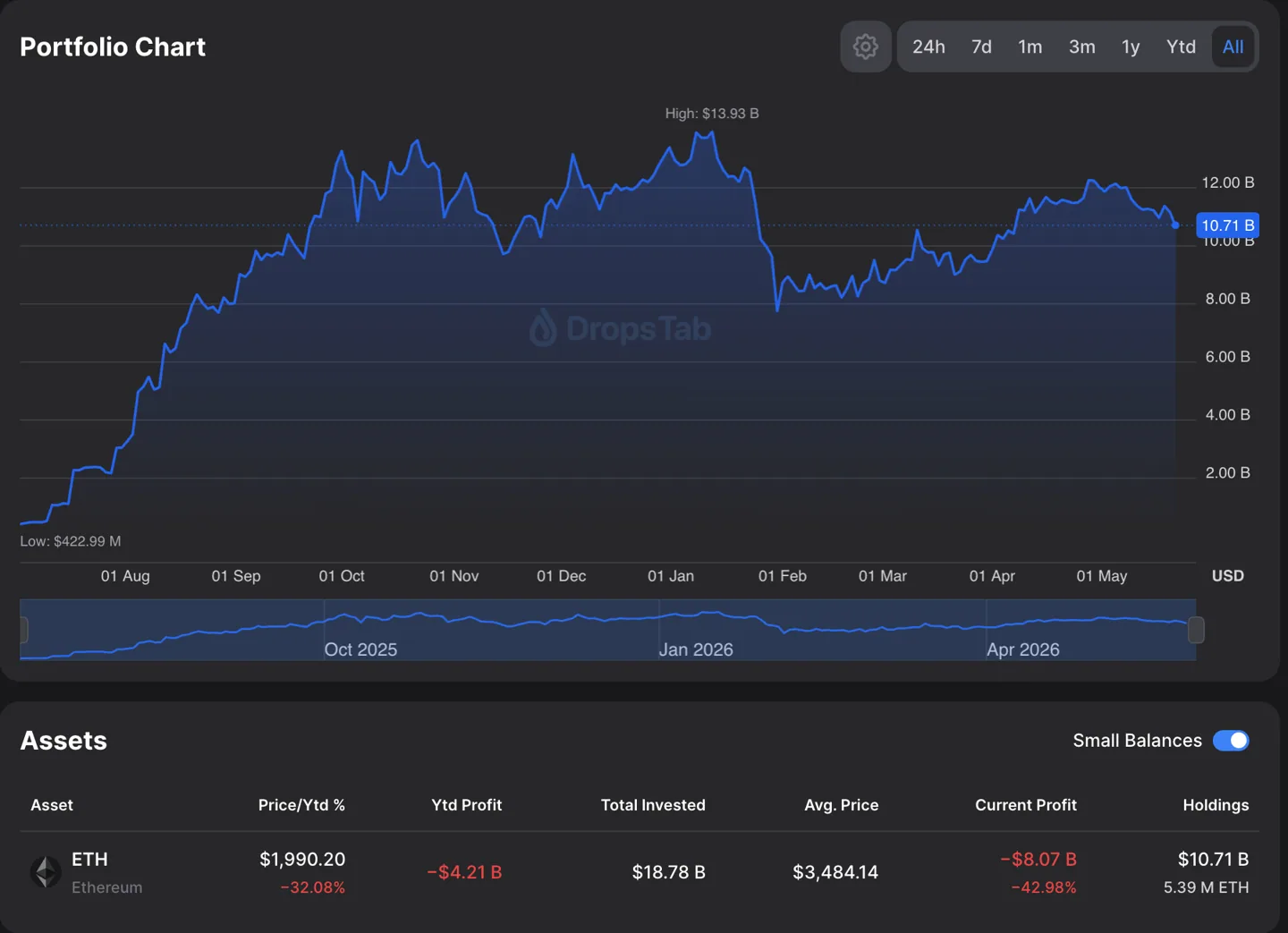Sort by Ytd Profit column header
The width and height of the screenshot is (1288, 933).
tap(466, 805)
